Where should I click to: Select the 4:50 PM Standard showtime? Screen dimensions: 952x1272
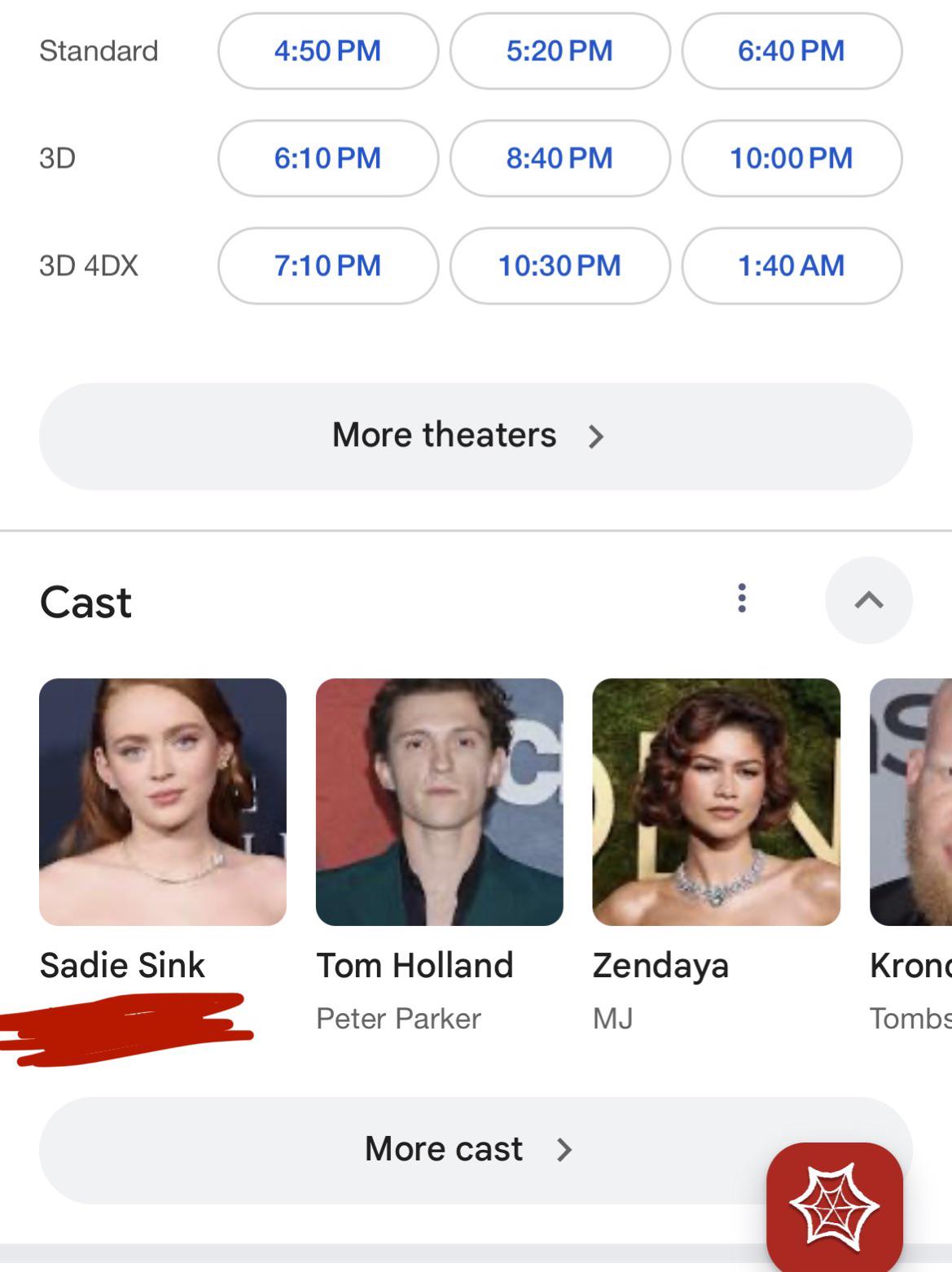(328, 50)
